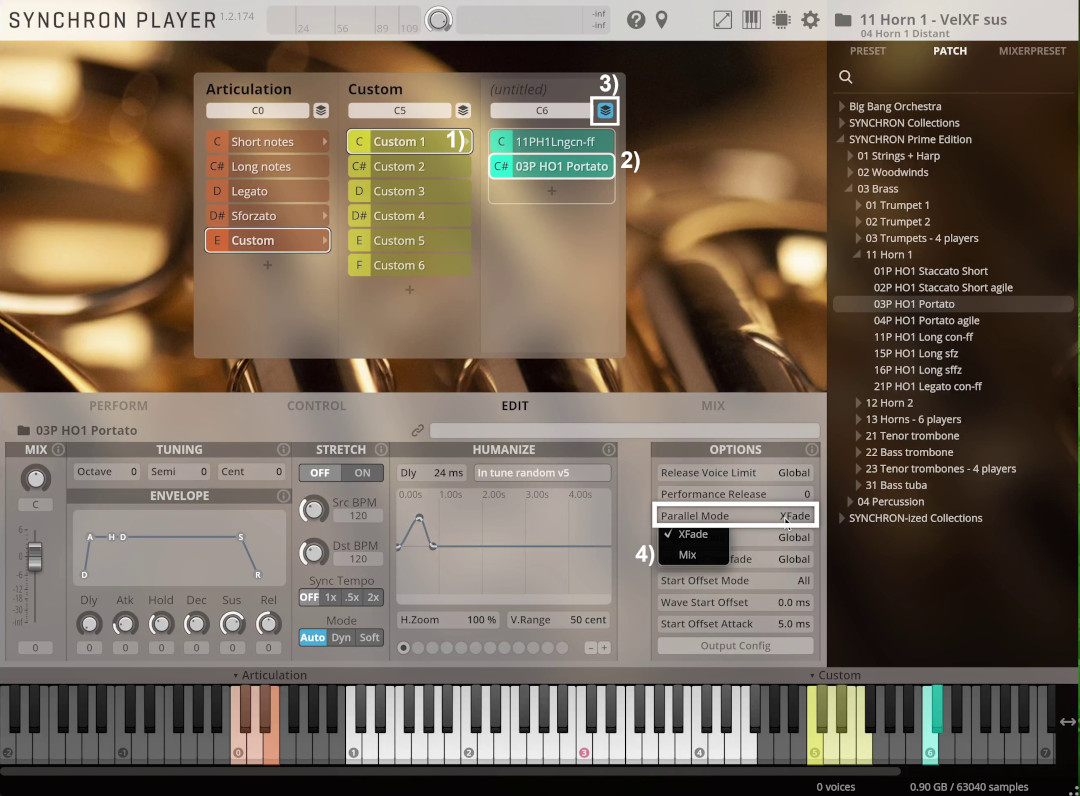Switch Stretch to OFF
1080x796 pixels.
(x=320, y=473)
